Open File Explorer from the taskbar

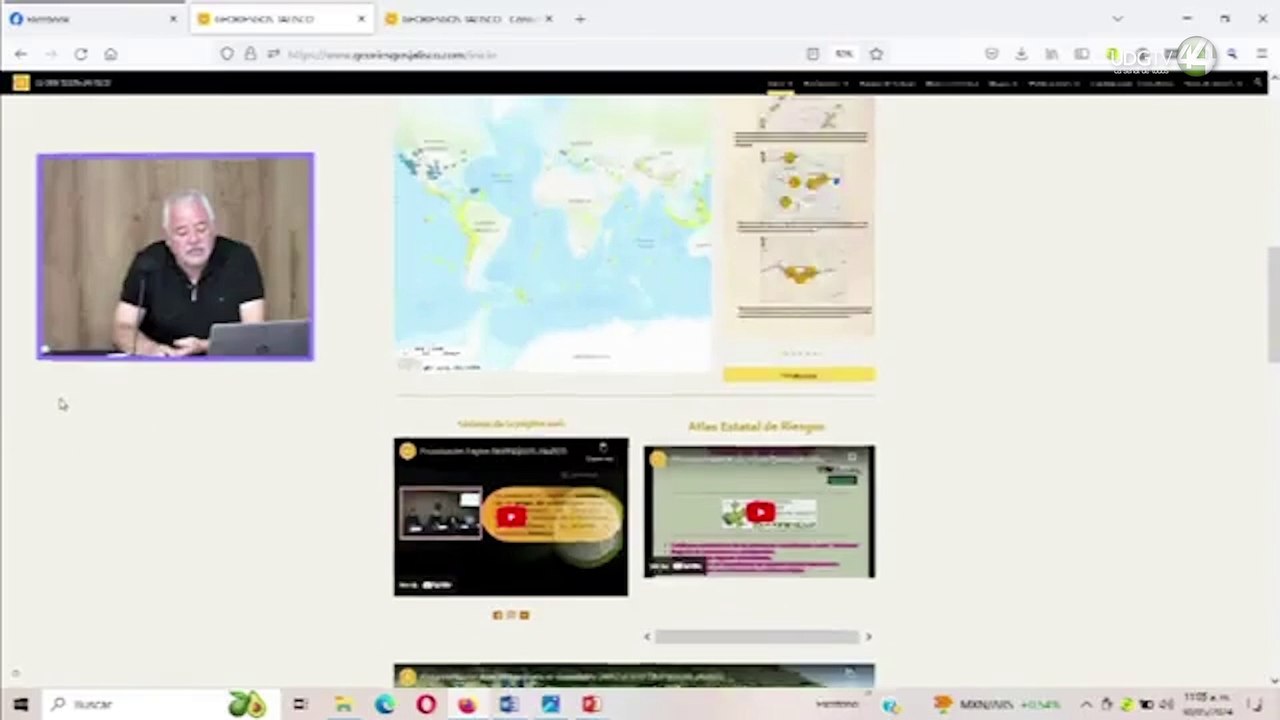[x=343, y=705]
